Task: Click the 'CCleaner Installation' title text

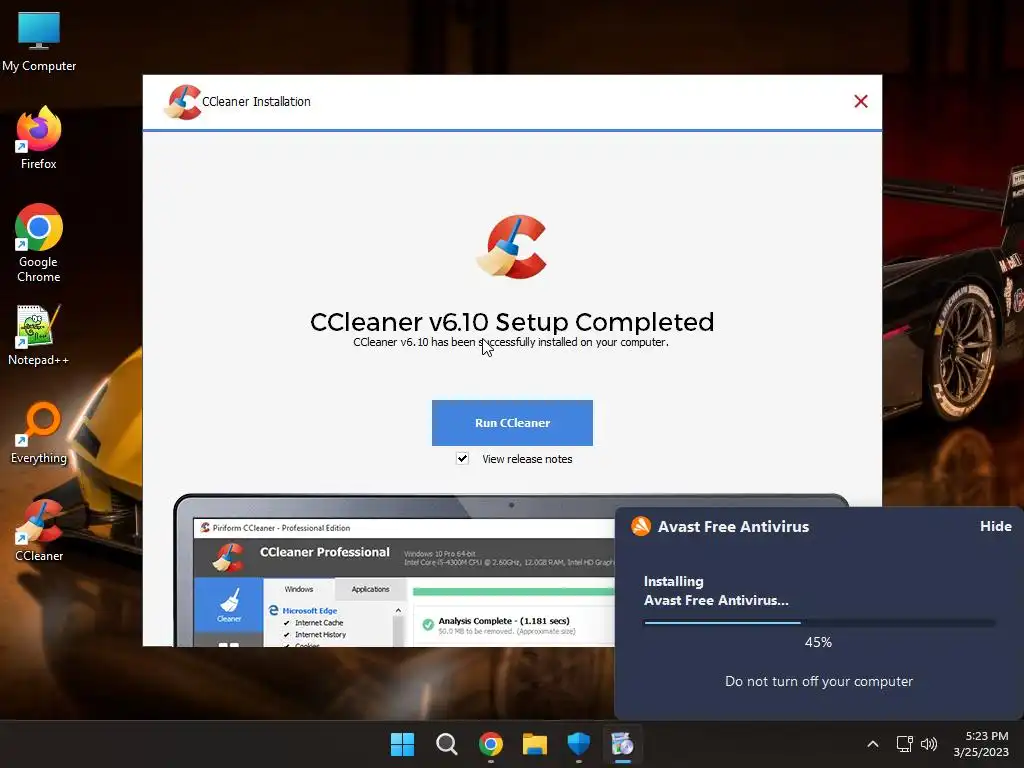Action: (256, 102)
